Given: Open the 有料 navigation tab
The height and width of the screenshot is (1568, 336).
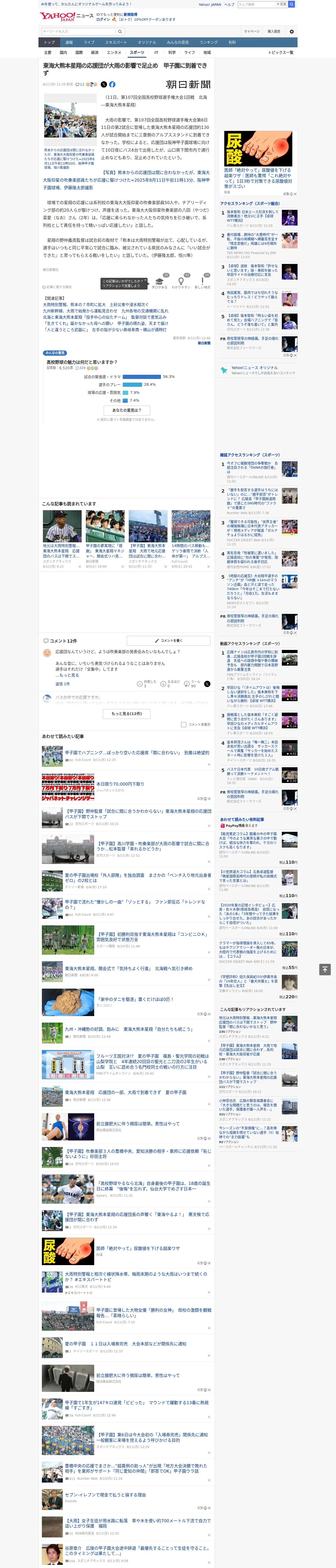Looking at the screenshot, I should pyautogui.click(x=232, y=43).
